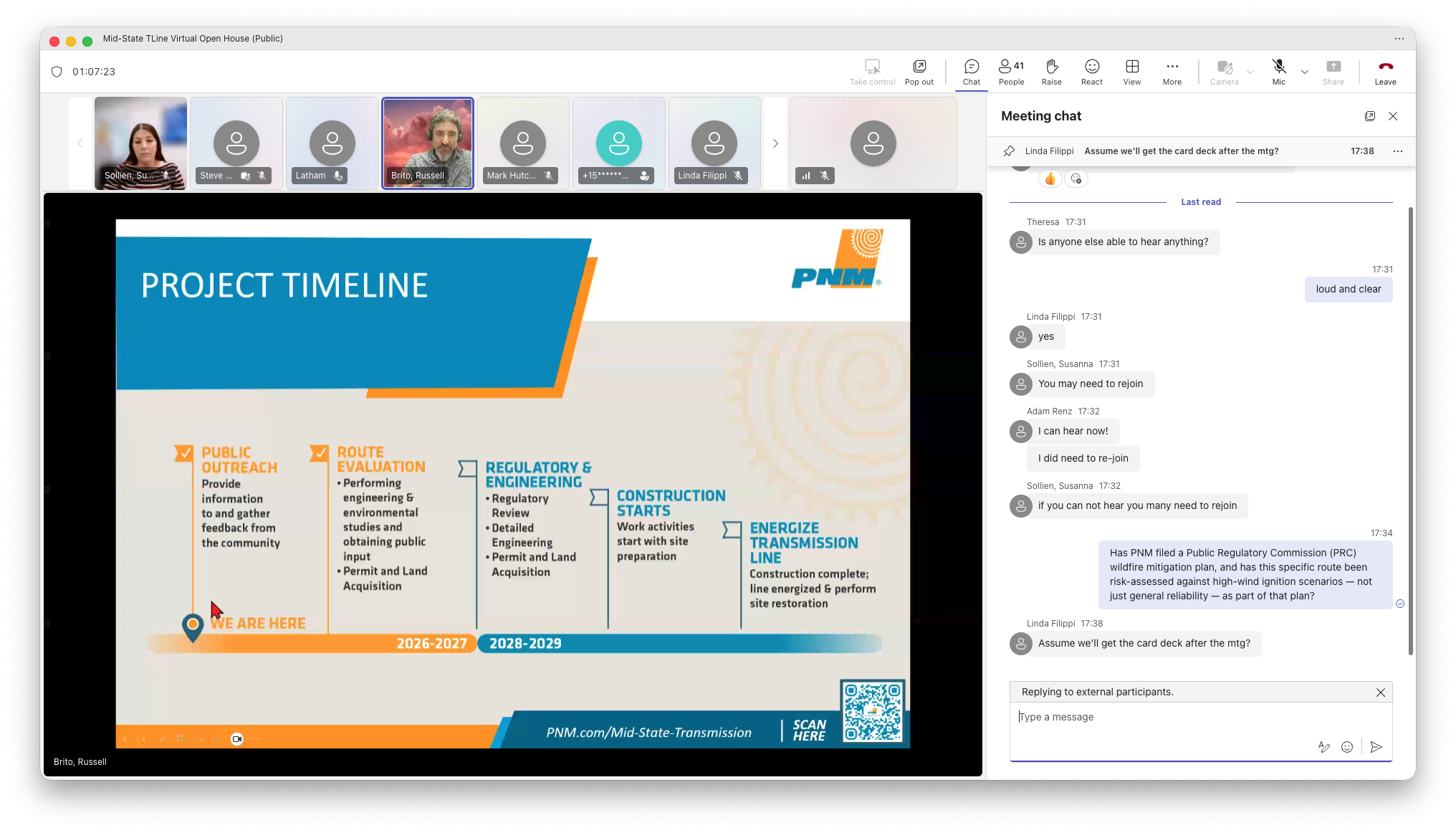The width and height of the screenshot is (1456, 833).
Task: Send the chat message with the send icon
Action: tap(1376, 748)
